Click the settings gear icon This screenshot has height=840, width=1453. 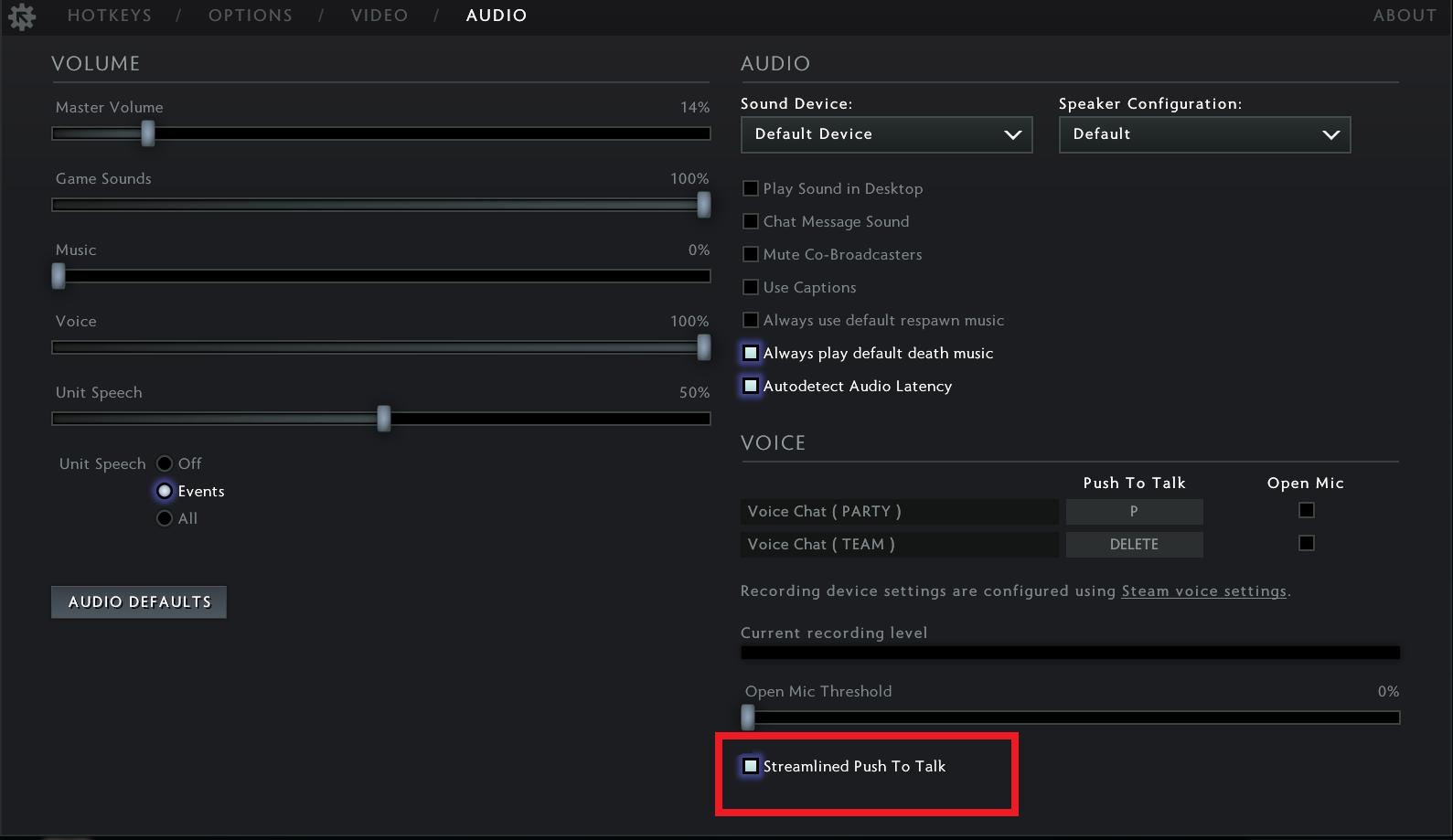pyautogui.click(x=21, y=16)
